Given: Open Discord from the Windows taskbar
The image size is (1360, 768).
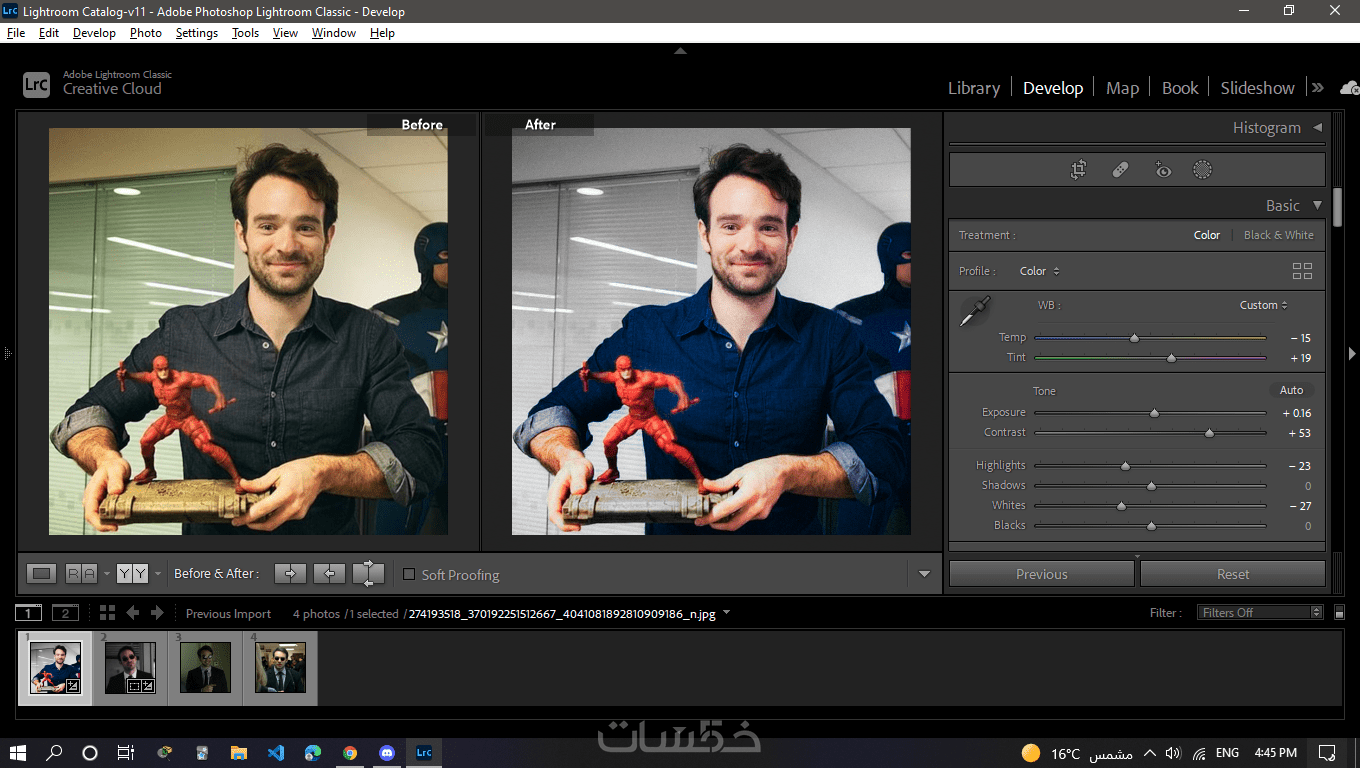Looking at the screenshot, I should click(387, 753).
